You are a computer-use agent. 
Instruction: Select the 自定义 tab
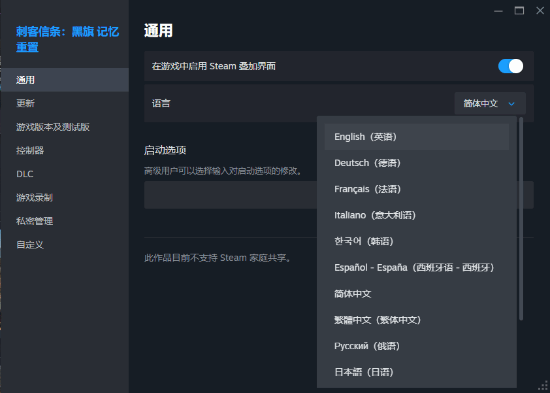point(65,245)
